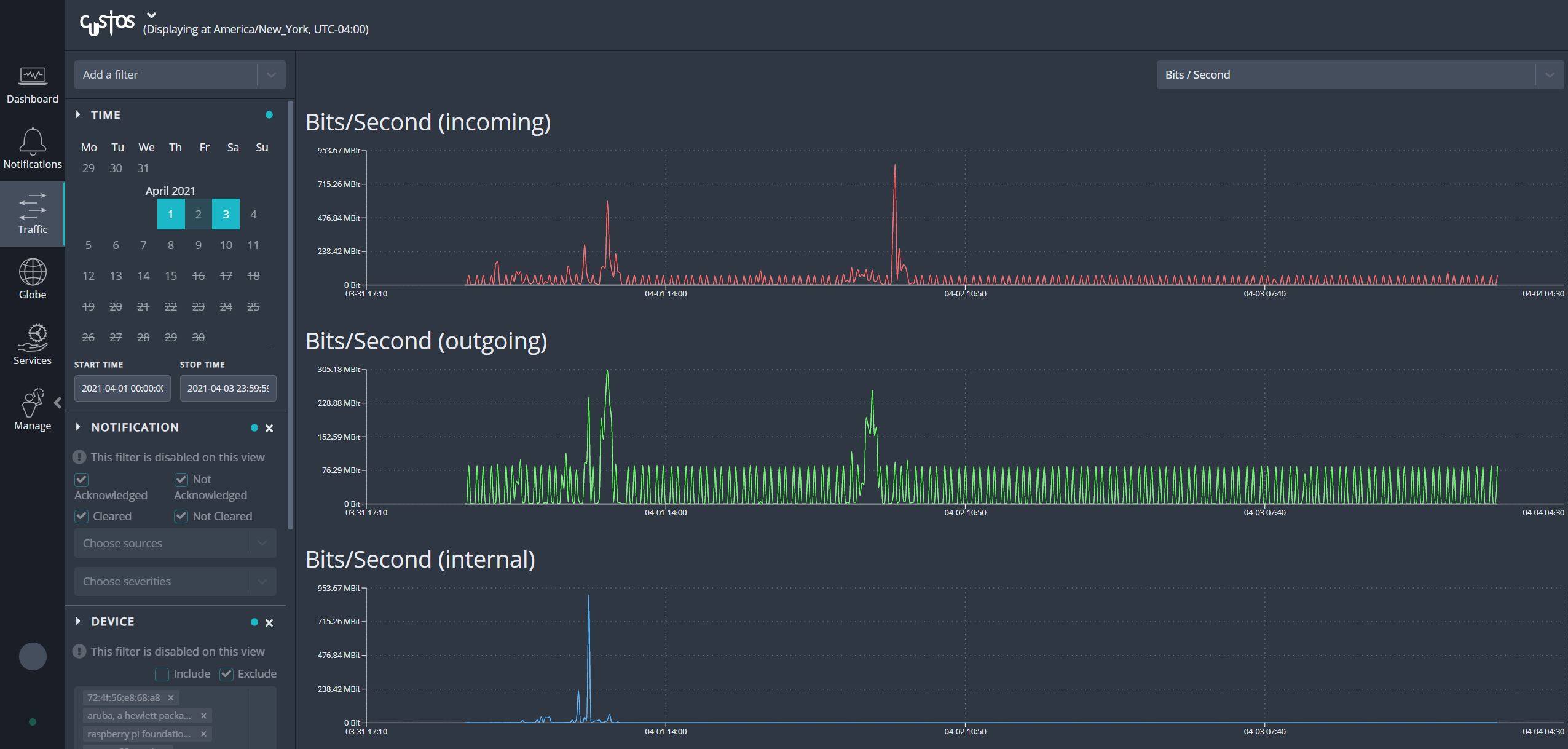Viewport: 1568px width, 749px height.
Task: Open the Globe view icon
Action: pos(33,272)
